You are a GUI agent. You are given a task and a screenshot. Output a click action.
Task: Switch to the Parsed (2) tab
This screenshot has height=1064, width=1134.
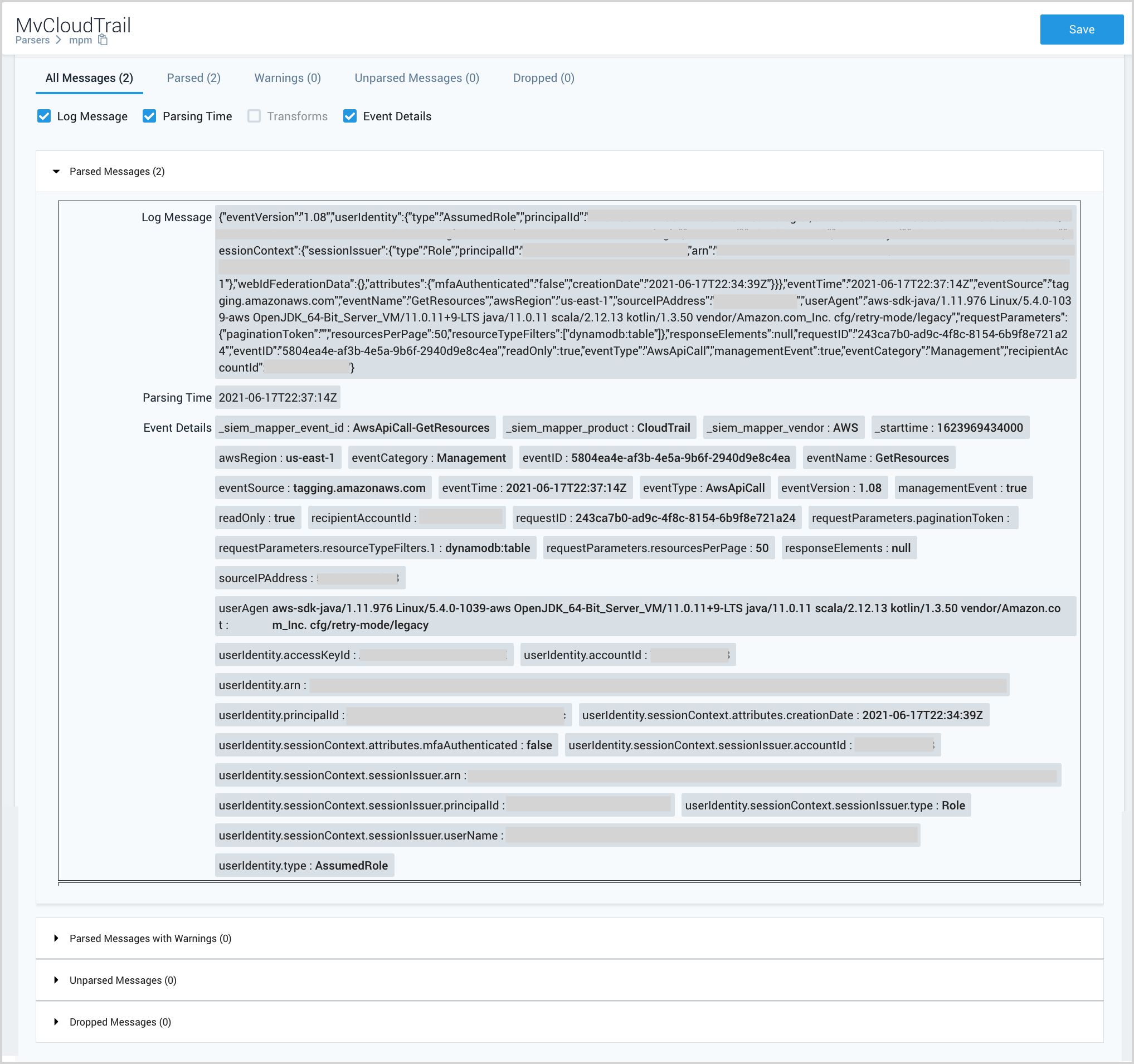[x=193, y=78]
